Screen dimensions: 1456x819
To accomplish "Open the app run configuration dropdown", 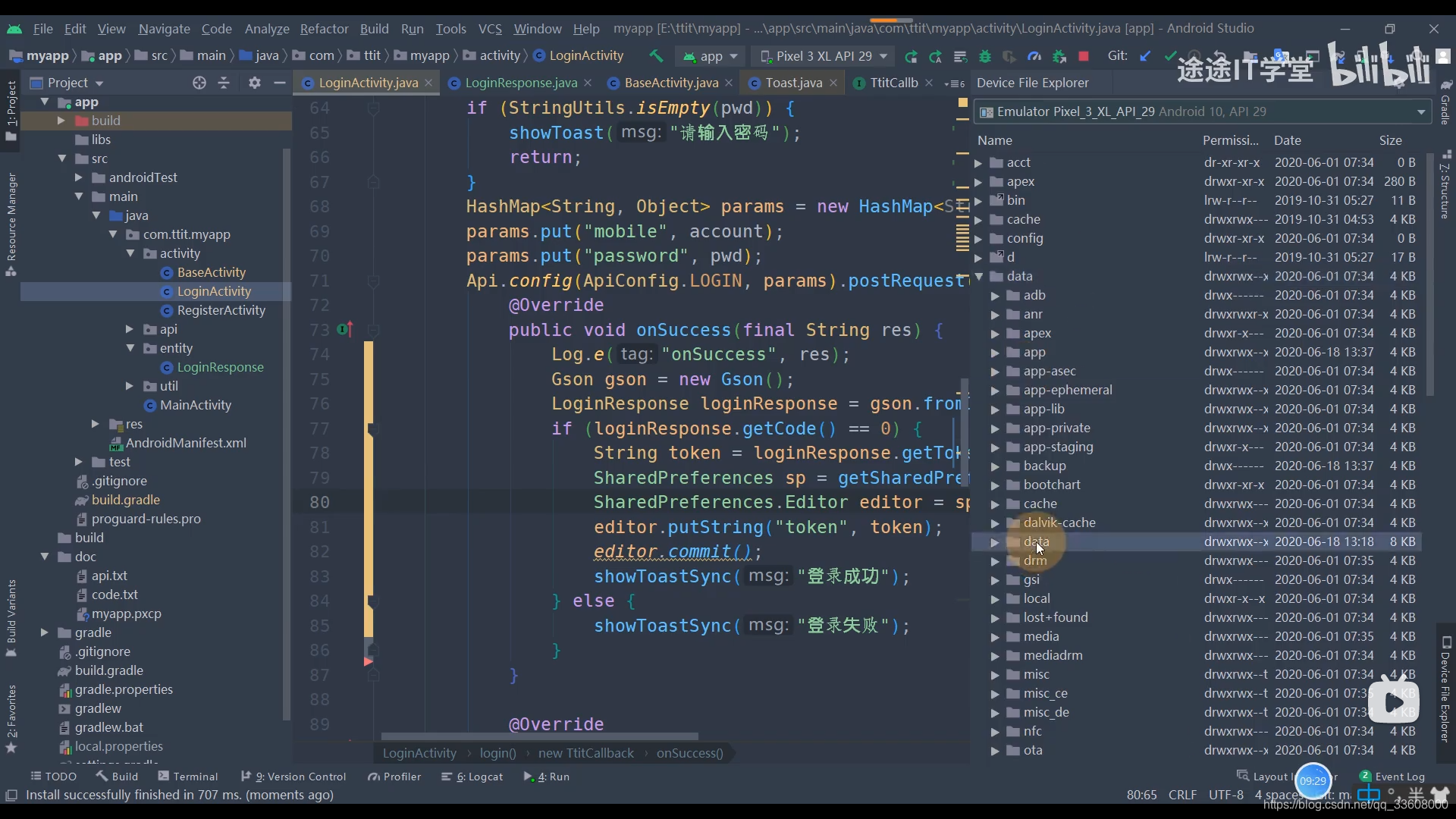I will (x=711, y=56).
